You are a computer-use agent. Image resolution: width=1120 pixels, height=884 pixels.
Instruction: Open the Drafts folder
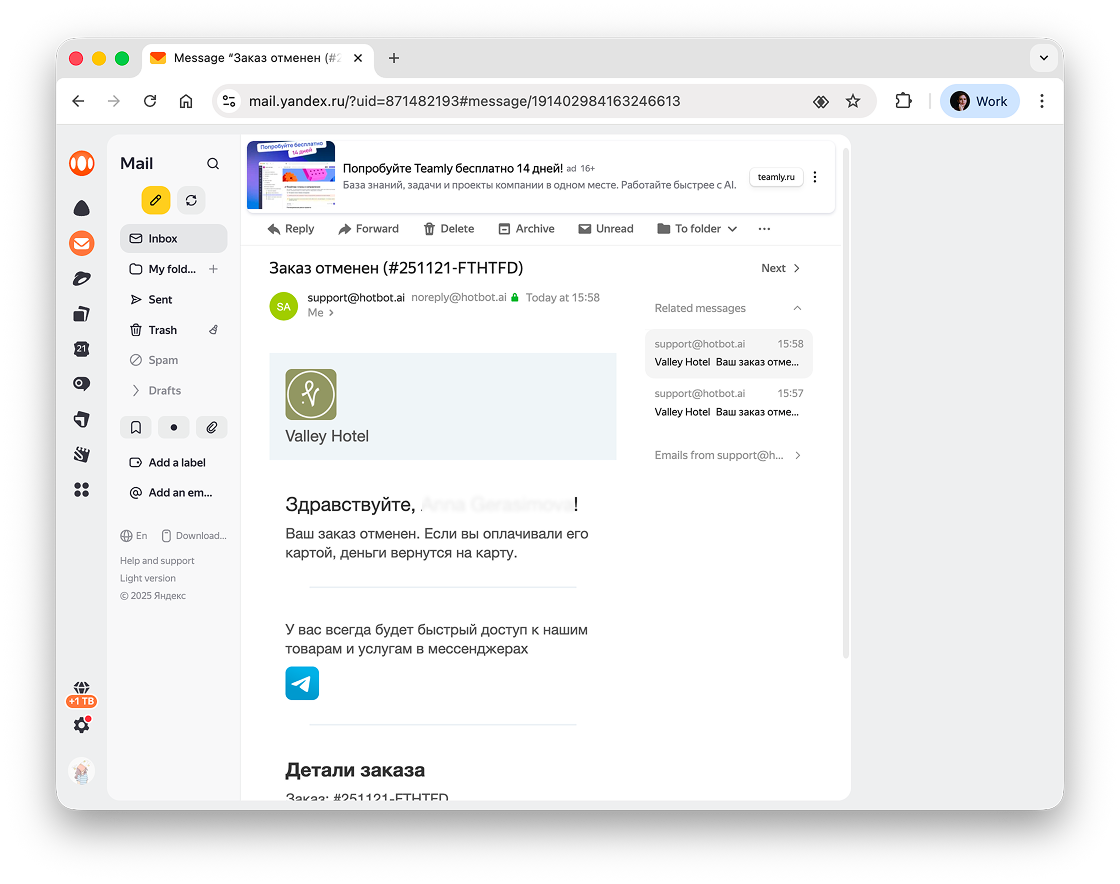click(165, 391)
